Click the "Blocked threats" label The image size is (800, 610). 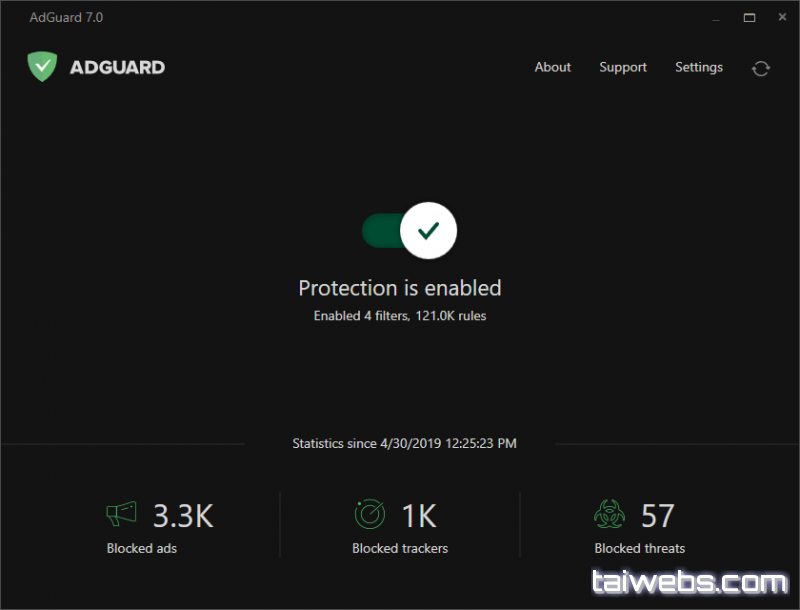[x=639, y=548]
